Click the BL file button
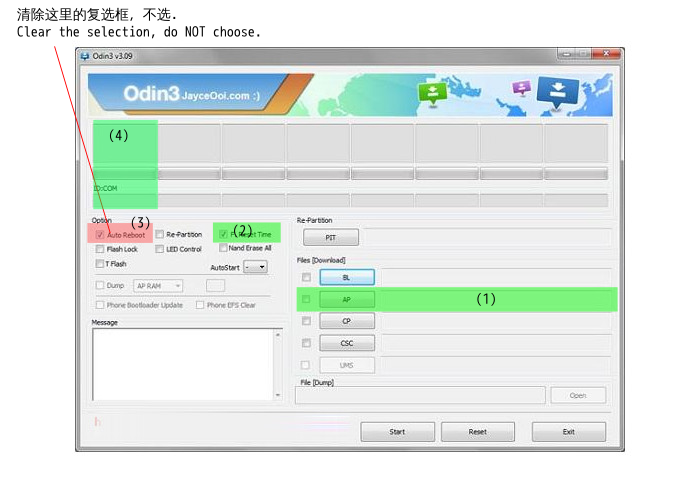Image resolution: width=700 pixels, height=500 pixels. tap(347, 277)
